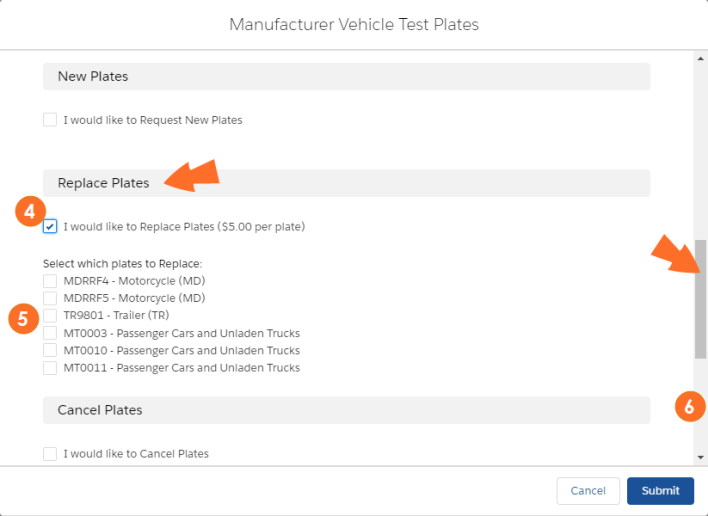This screenshot has height=516, width=708.
Task: Tick the MT0003 Passenger Cars checkbox
Action: click(x=50, y=333)
